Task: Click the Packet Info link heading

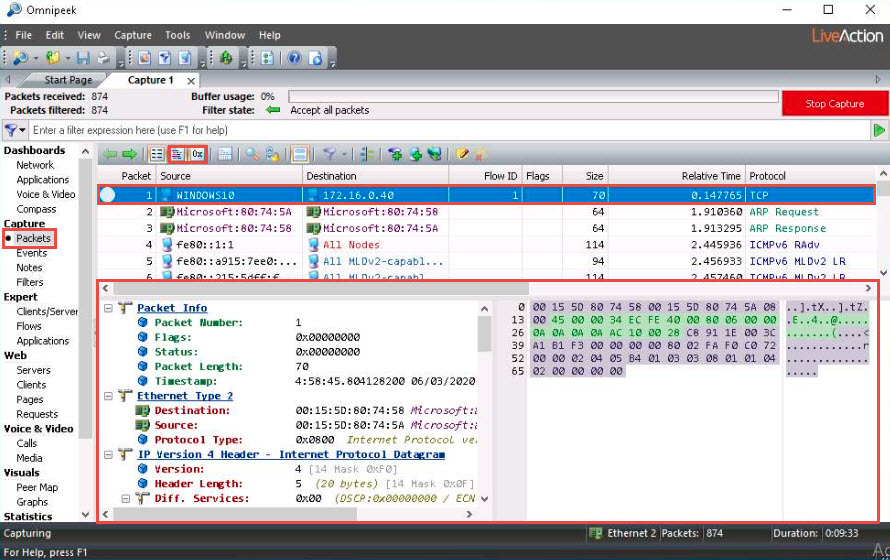Action: click(x=172, y=308)
